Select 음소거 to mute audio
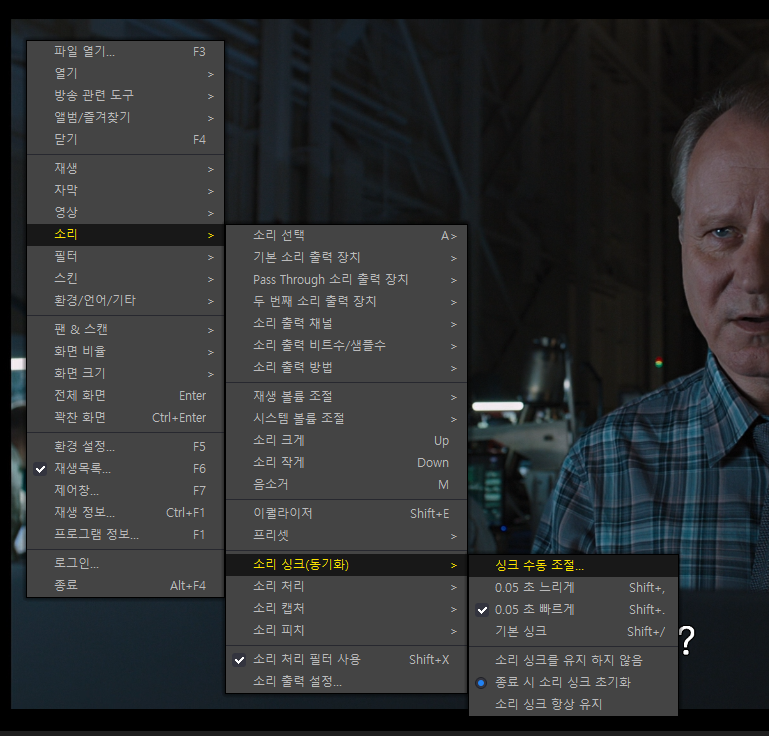Viewport: 769px width, 736px height. click(346, 484)
